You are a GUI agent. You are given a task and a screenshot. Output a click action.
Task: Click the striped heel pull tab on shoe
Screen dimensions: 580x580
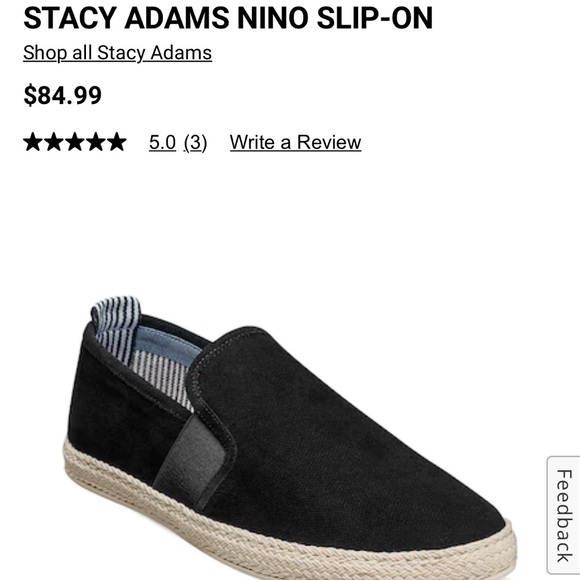pos(117,313)
